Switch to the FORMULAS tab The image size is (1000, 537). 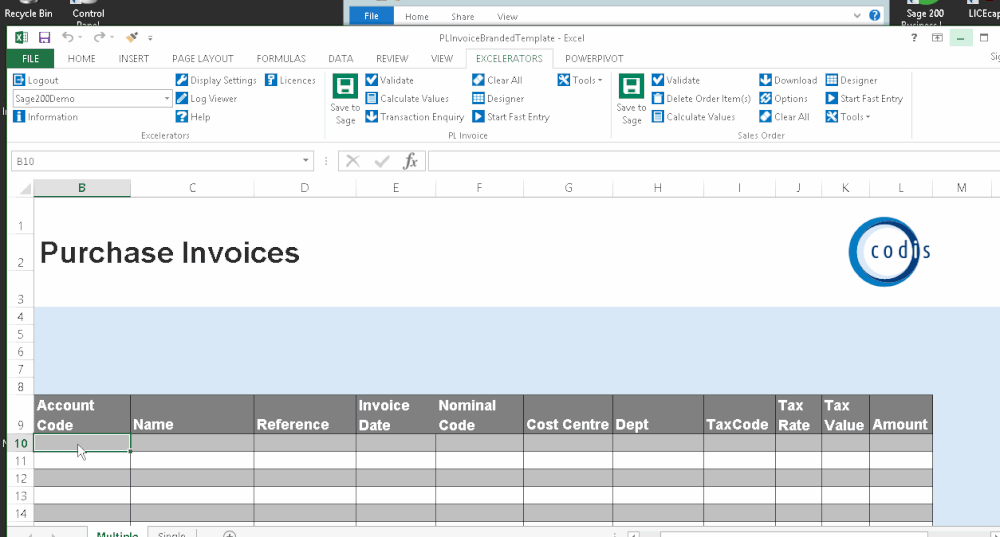tap(281, 59)
